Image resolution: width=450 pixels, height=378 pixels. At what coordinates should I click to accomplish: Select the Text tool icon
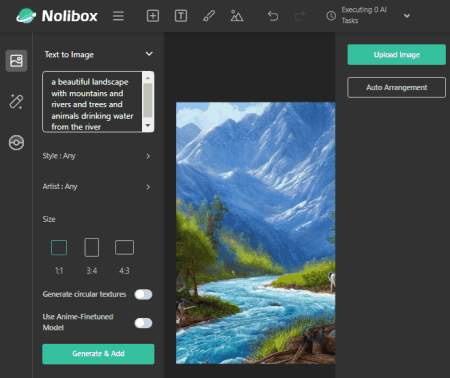tap(181, 16)
